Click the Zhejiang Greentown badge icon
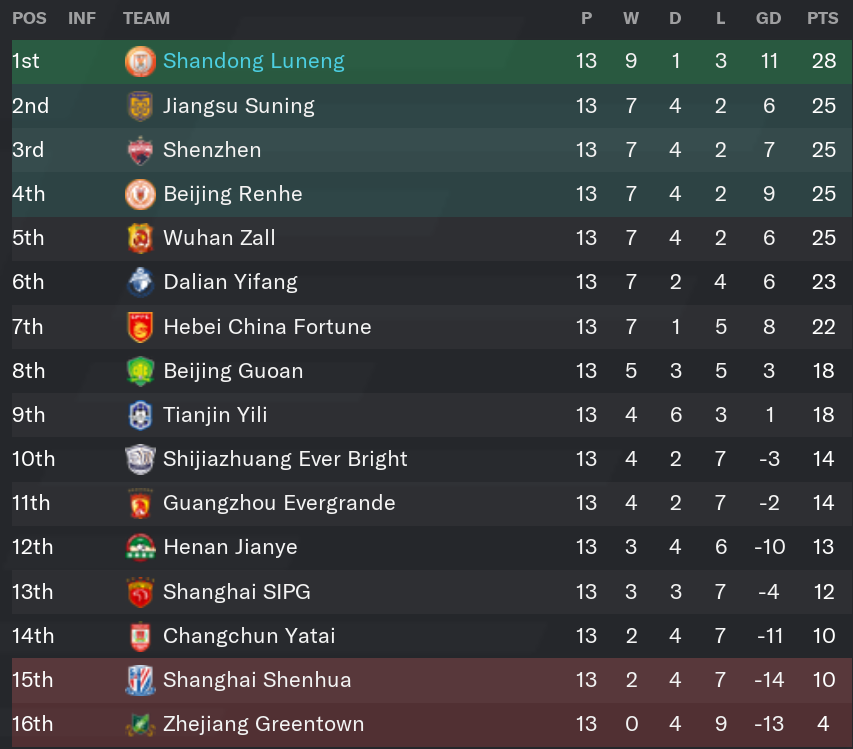Viewport: 853px width, 749px height. coord(140,725)
